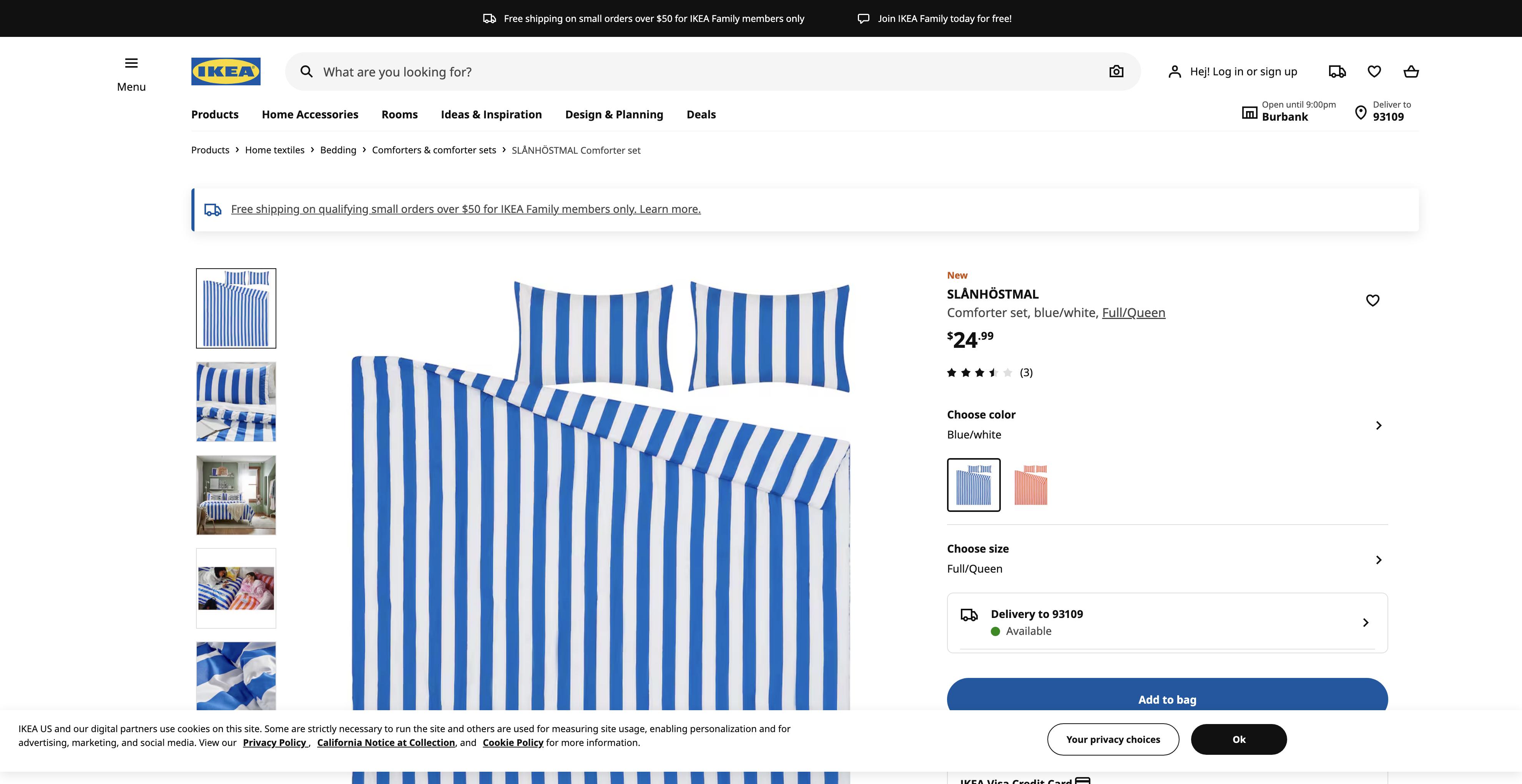The width and height of the screenshot is (1522, 784).
Task: Select the fabric close-up thumbnail
Action: [x=236, y=676]
